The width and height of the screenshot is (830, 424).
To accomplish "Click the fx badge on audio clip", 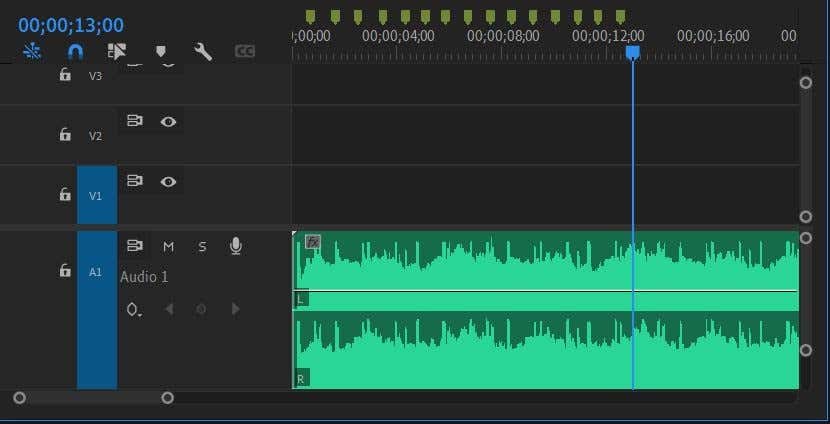I will click(x=313, y=242).
